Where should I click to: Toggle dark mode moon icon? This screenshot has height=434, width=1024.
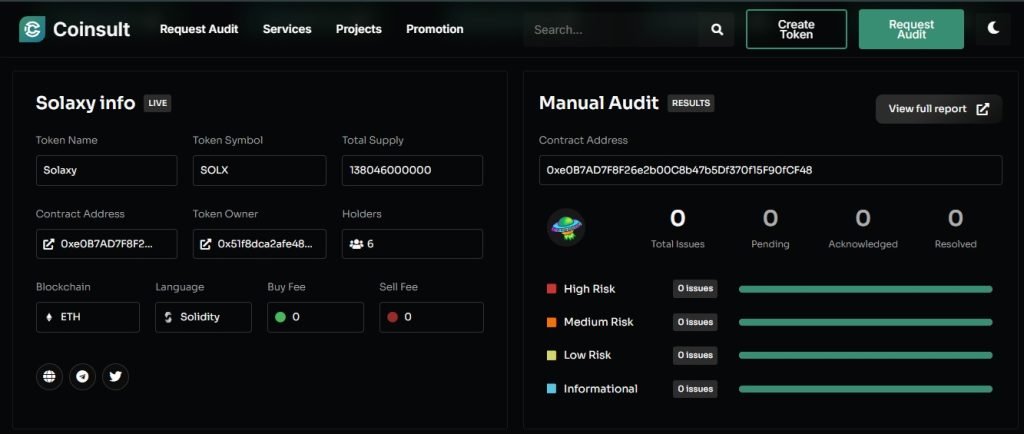click(993, 28)
